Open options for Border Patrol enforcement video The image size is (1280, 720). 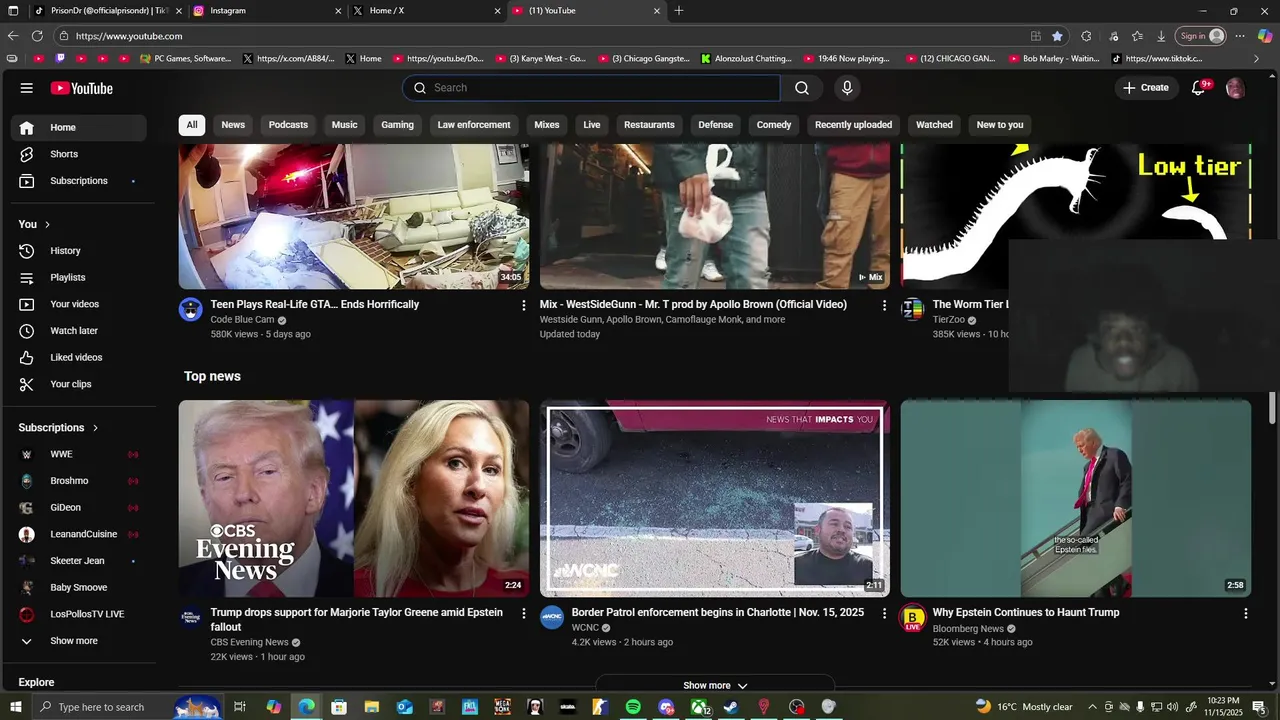point(884,613)
